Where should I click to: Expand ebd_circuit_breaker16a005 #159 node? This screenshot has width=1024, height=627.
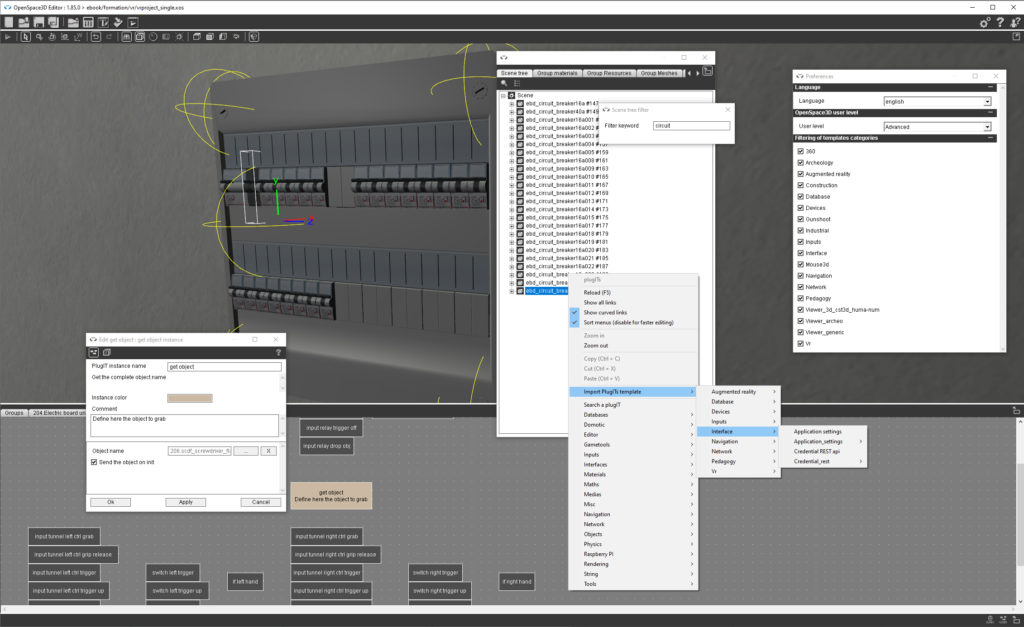[x=512, y=152]
